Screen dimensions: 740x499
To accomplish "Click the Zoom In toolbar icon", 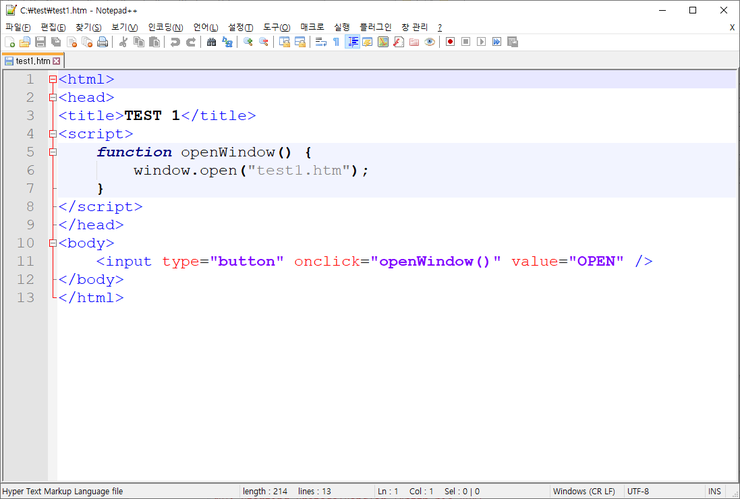I will click(x=248, y=42).
